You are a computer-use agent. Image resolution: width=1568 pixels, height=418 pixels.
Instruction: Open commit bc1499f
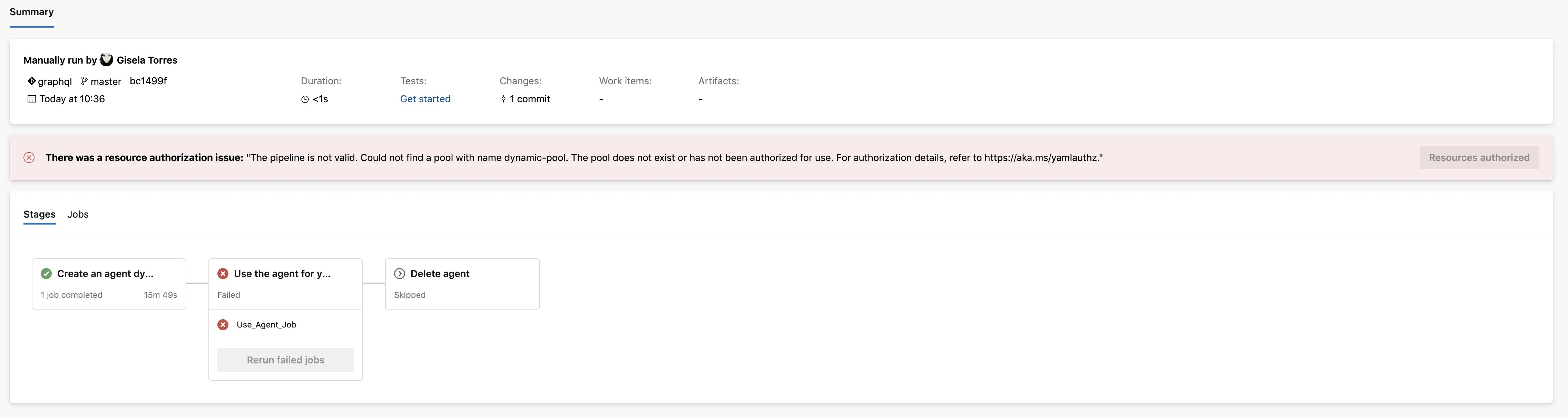click(x=148, y=81)
